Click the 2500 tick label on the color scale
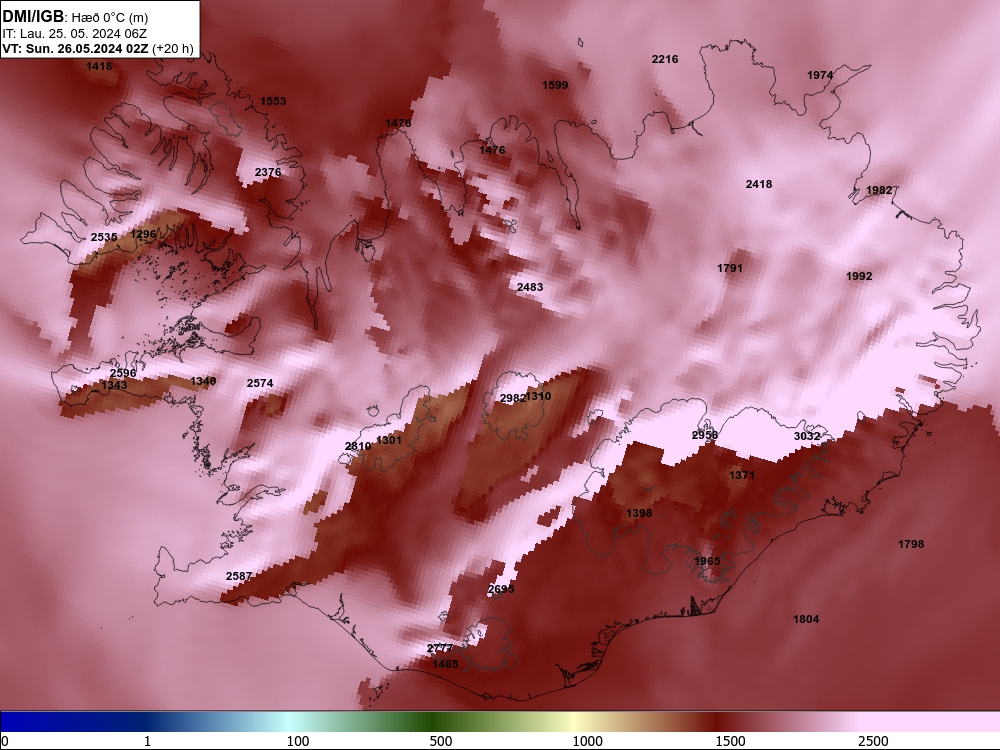Screen dimensions: 1000x750 tap(873, 741)
